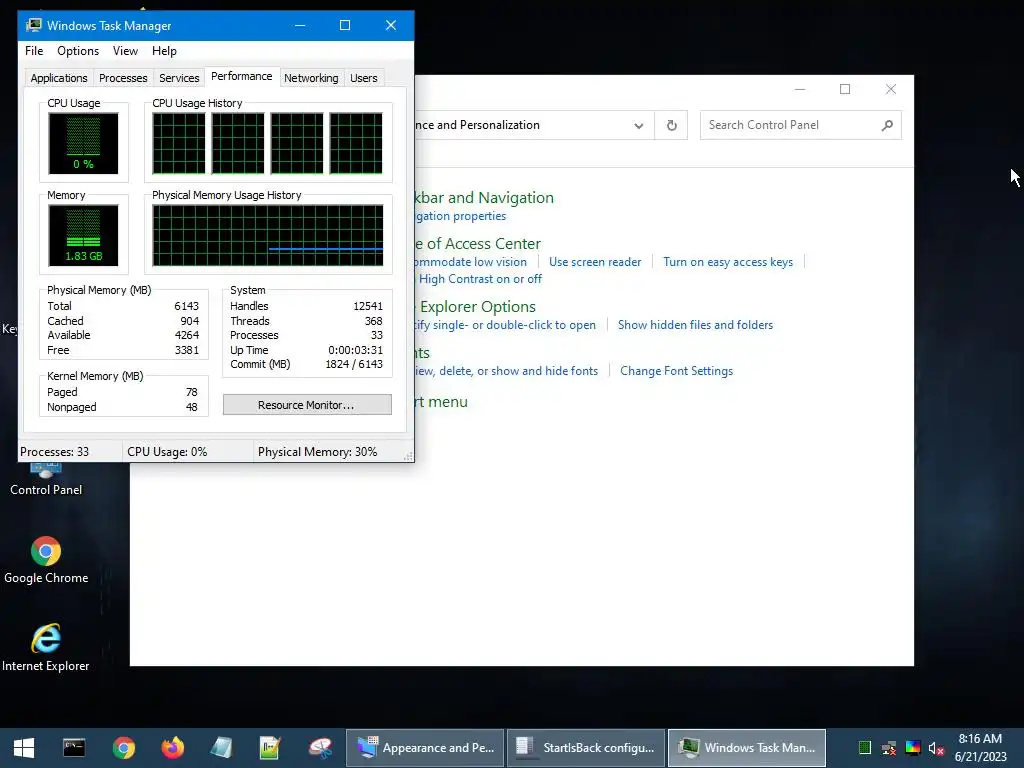Open the File menu in Task Manager
This screenshot has width=1024, height=768.
tap(34, 51)
